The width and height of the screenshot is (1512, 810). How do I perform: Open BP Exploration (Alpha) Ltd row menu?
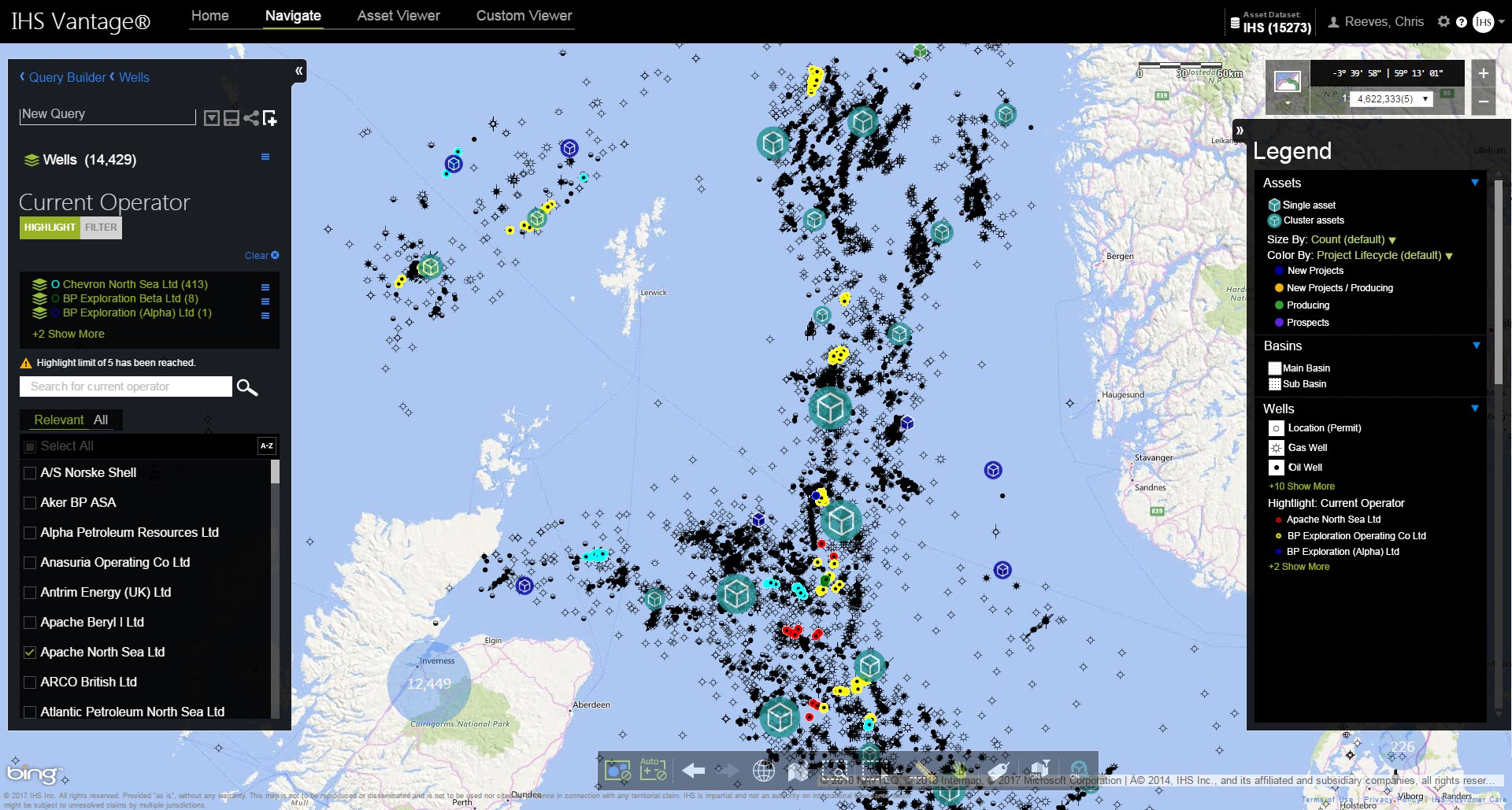[x=265, y=316]
